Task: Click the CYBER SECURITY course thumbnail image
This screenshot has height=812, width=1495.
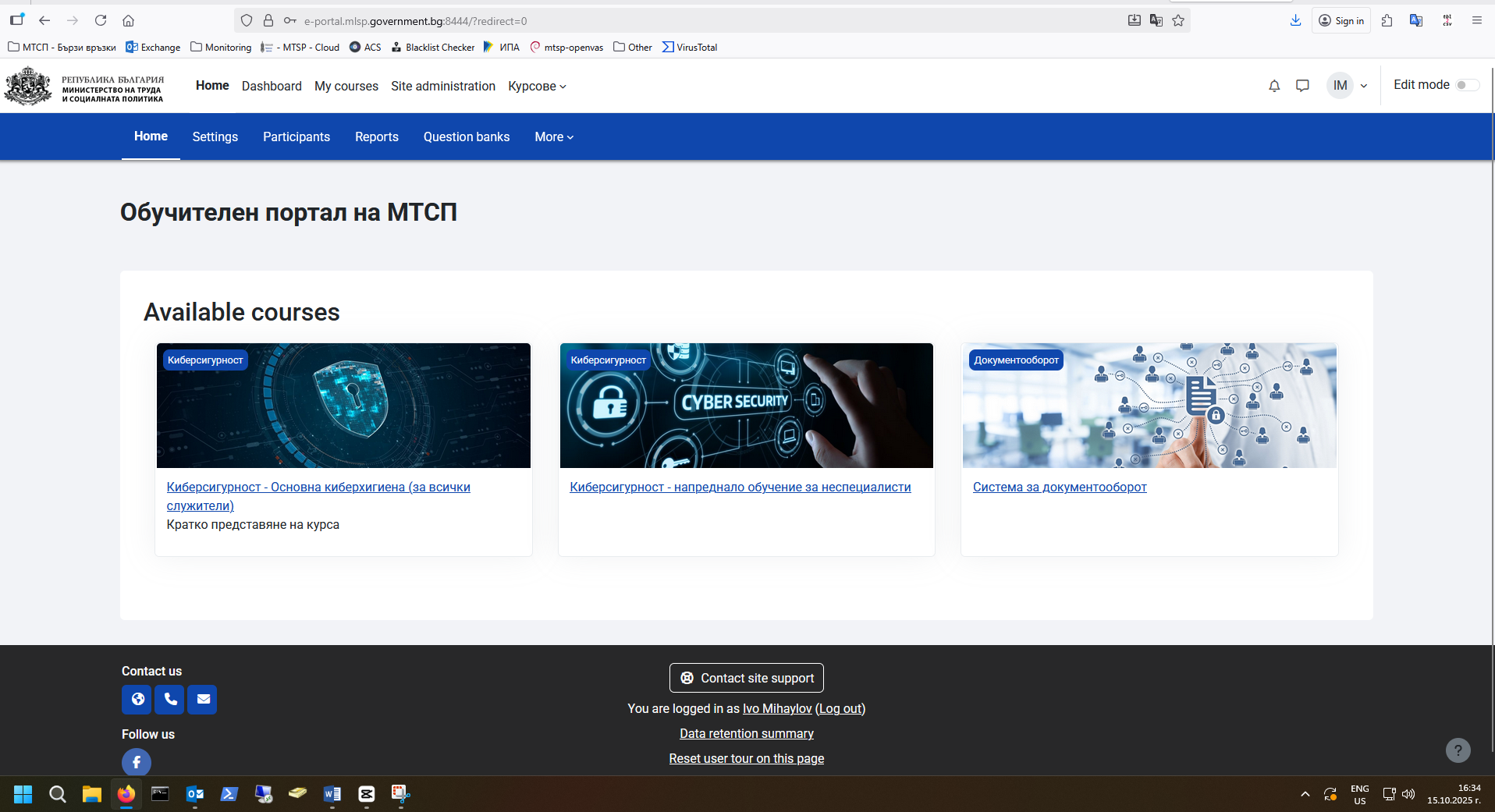Action: [746, 406]
